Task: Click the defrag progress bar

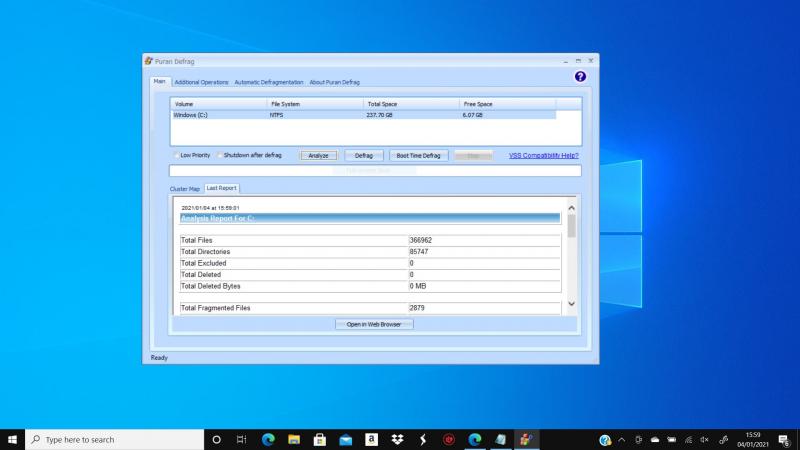Action: (x=375, y=170)
